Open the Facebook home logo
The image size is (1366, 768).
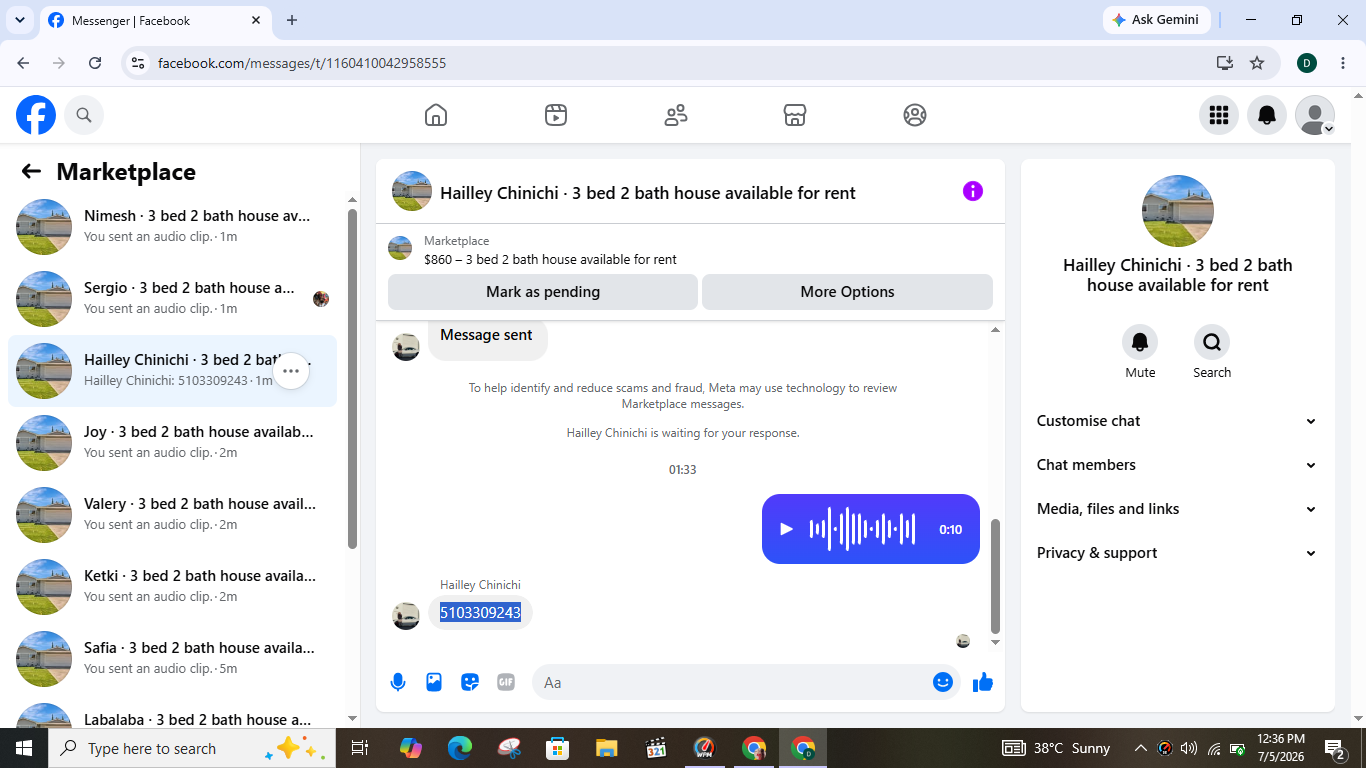36,115
